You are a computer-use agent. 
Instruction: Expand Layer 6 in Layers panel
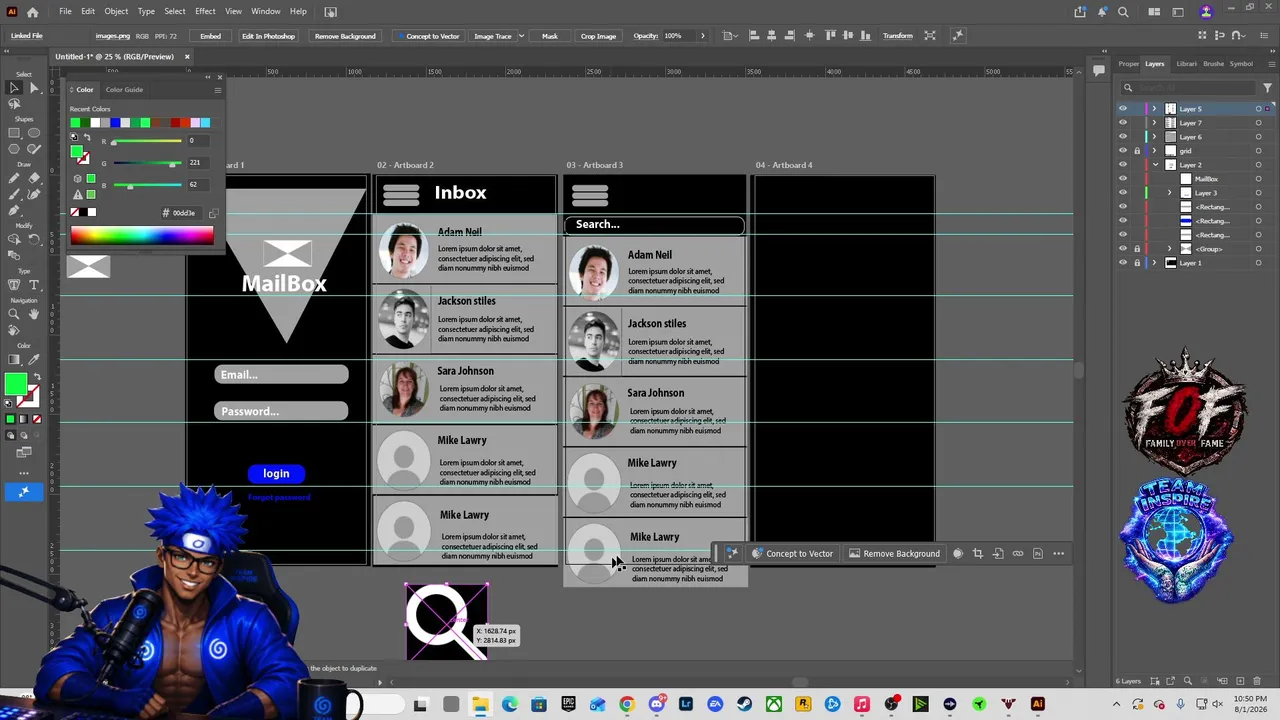[x=1155, y=137]
